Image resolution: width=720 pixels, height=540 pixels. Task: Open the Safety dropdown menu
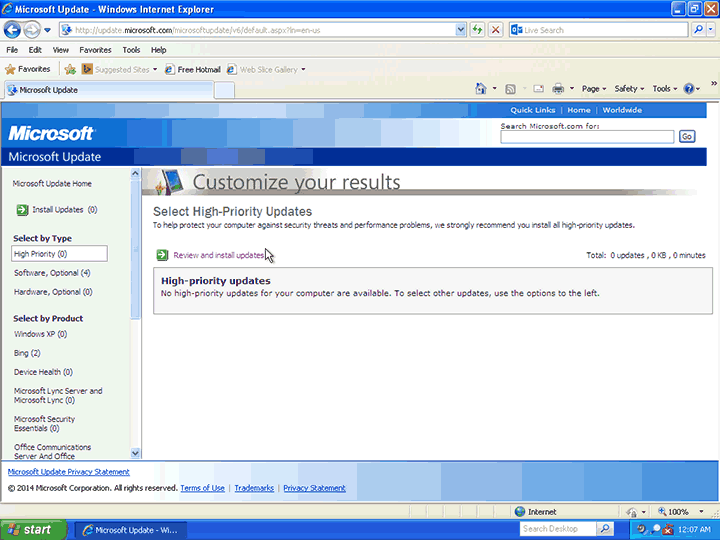click(x=629, y=89)
